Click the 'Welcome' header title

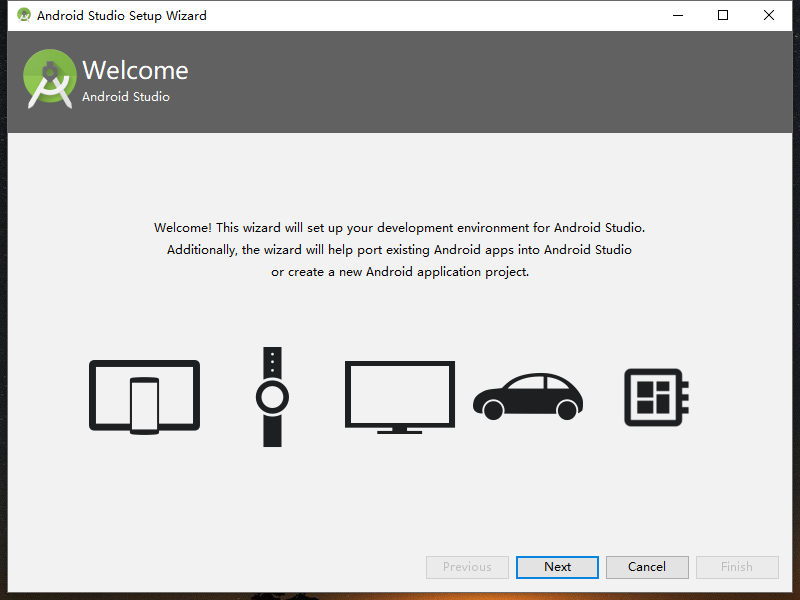[135, 70]
